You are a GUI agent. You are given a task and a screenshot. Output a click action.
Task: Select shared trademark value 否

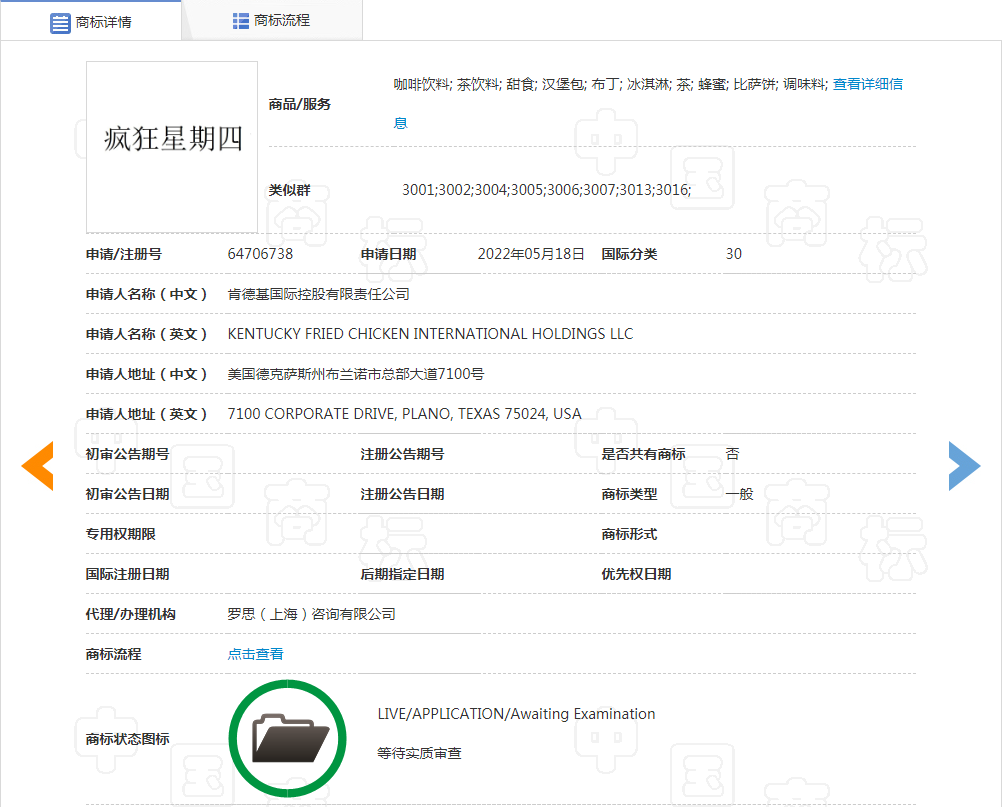tap(733, 454)
